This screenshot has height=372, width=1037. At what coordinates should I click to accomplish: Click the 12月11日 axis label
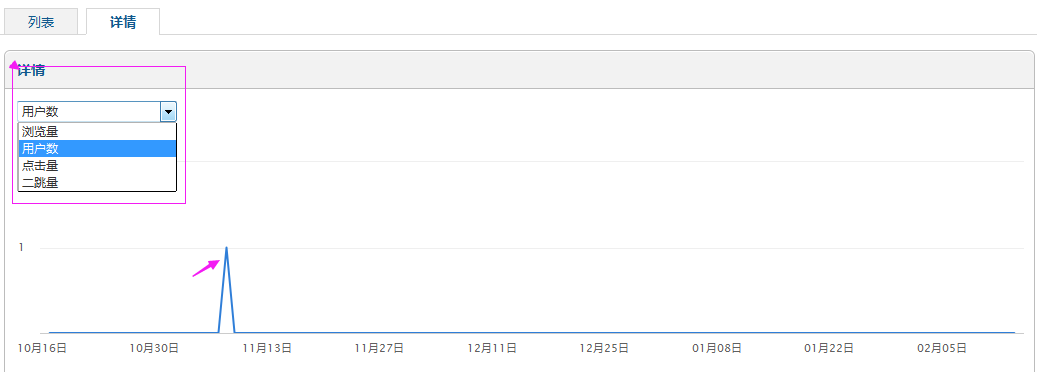coord(491,348)
